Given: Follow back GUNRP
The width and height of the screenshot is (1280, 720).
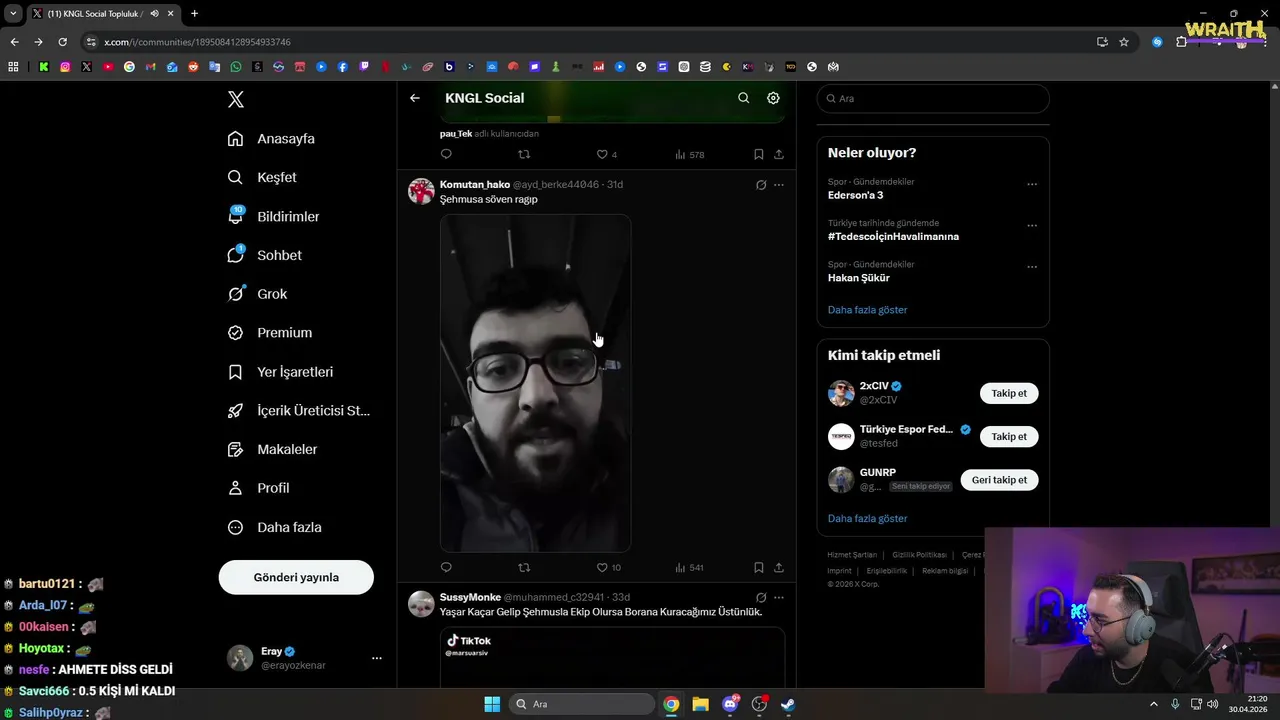Looking at the screenshot, I should (999, 480).
